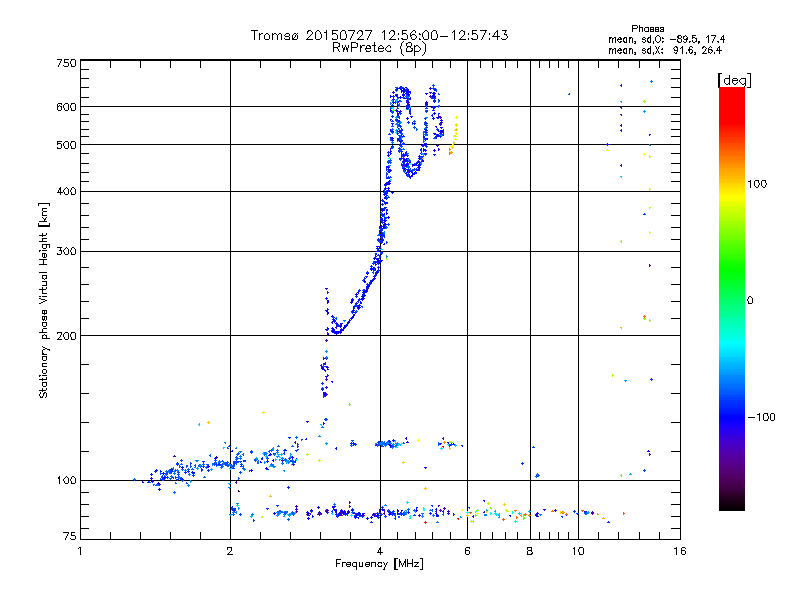This screenshot has width=800, height=600.
Task: Click the y-axis tick label '400'
Action: [67, 192]
